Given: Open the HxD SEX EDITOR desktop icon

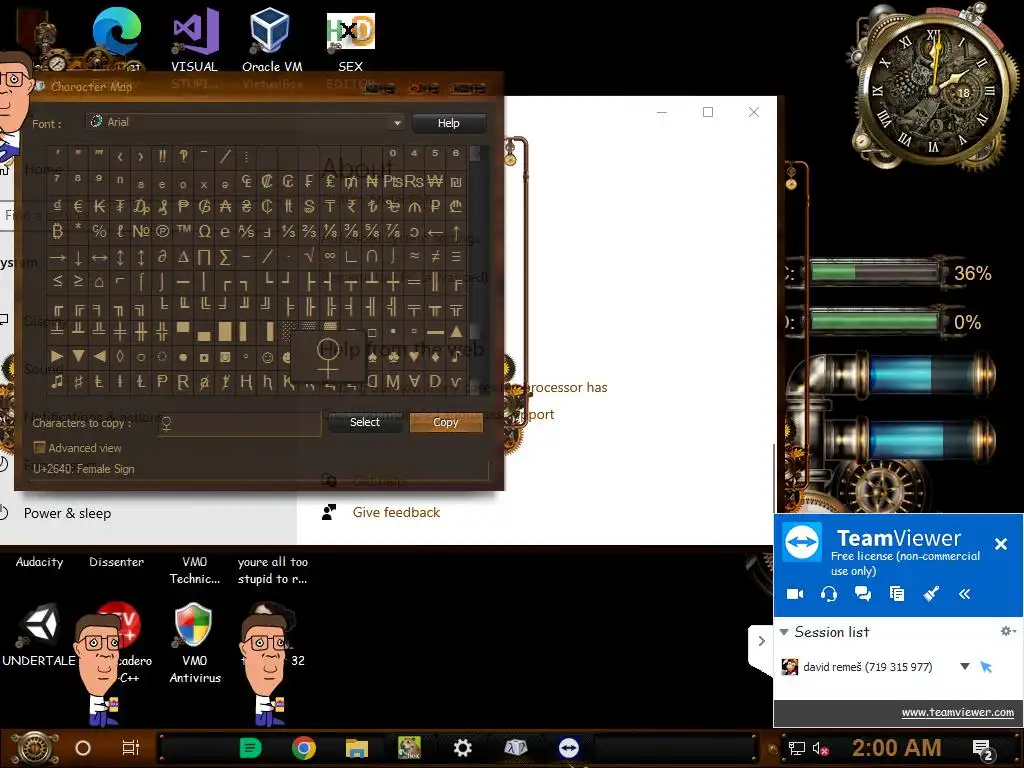Looking at the screenshot, I should pyautogui.click(x=351, y=32).
